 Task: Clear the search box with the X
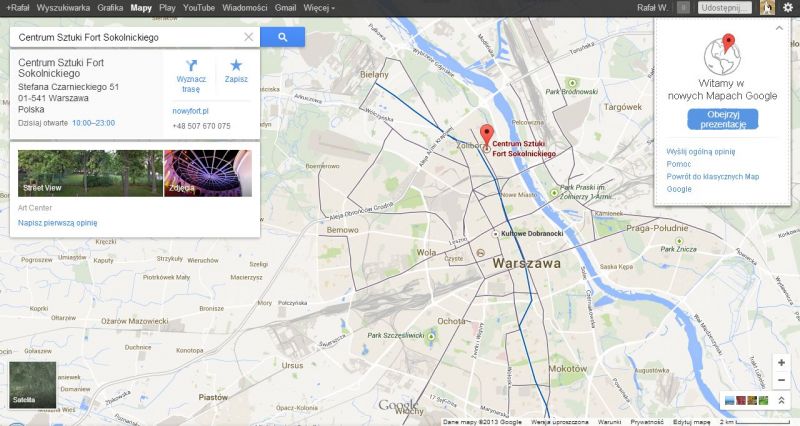pos(248,37)
